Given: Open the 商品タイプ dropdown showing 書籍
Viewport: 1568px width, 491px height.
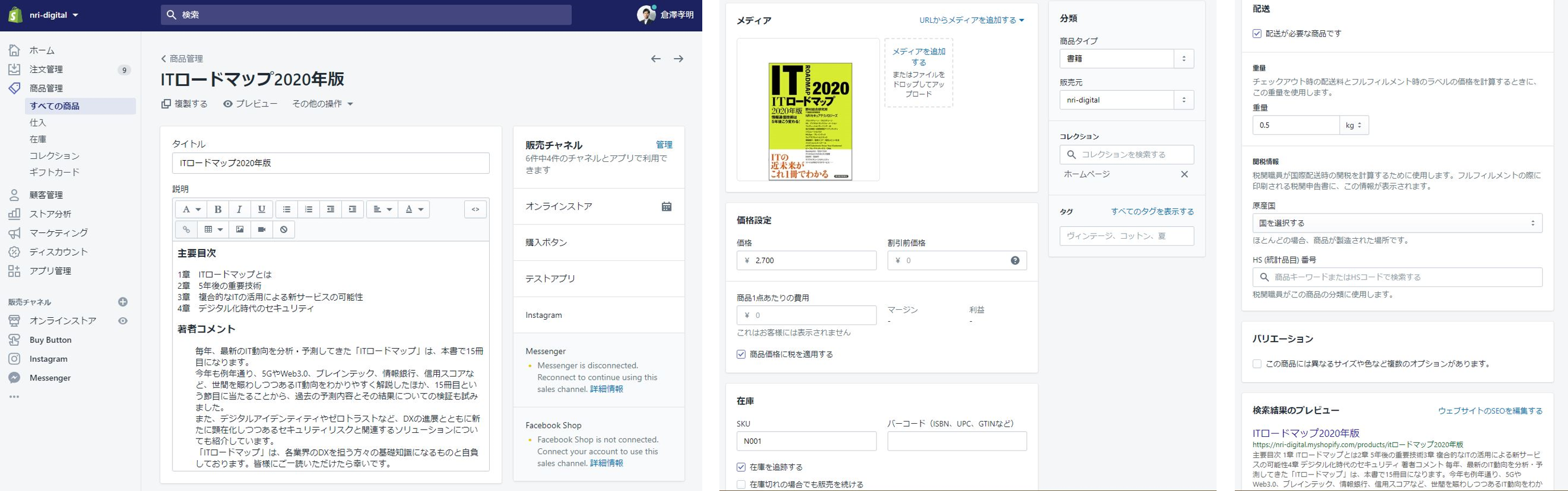Looking at the screenshot, I should 1126,59.
